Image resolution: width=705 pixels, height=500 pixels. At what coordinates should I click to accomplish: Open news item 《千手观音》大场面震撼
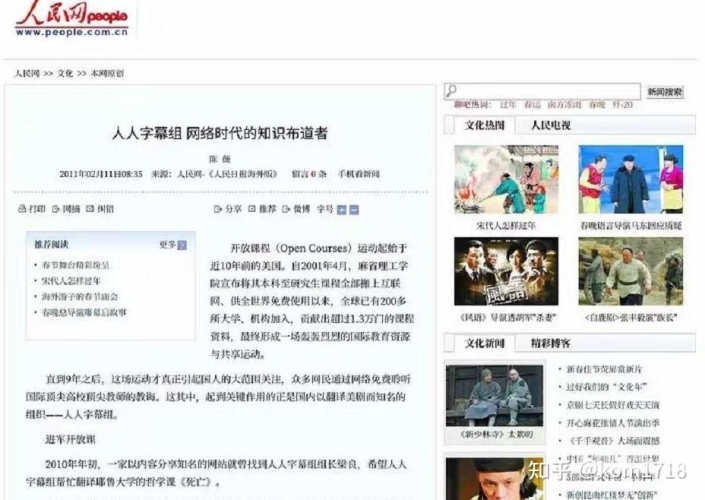tap(613, 441)
